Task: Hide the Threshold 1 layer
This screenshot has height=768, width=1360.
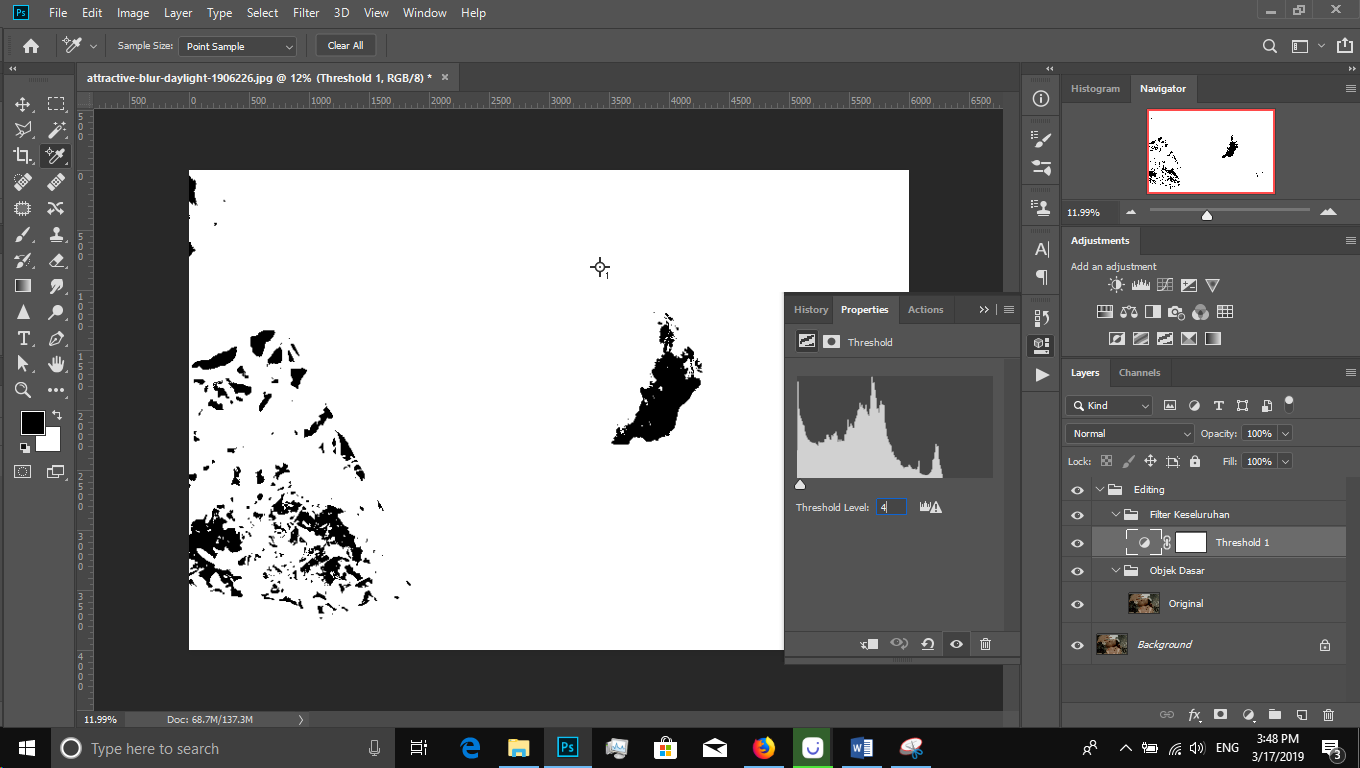Action: [1077, 543]
